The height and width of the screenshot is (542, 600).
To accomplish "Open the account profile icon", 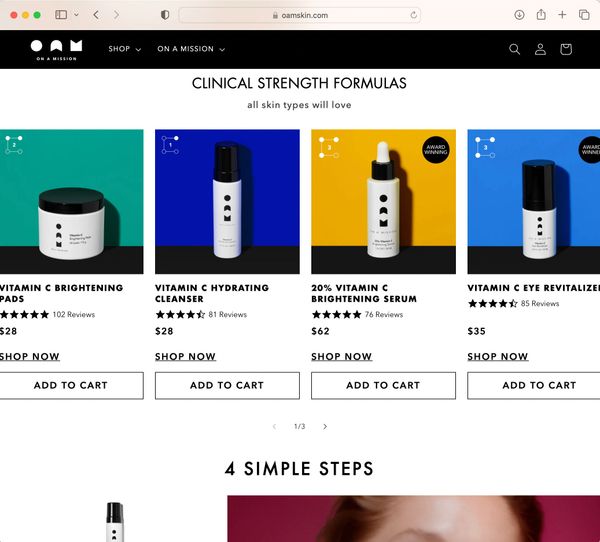I will click(540, 49).
